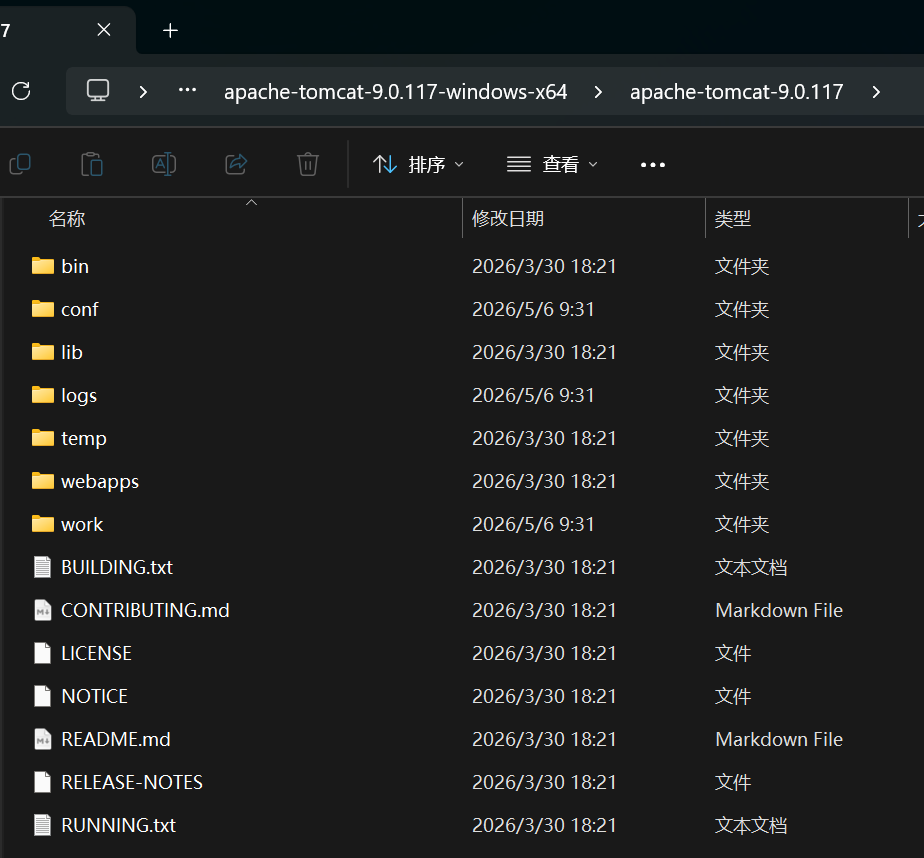924x858 pixels.
Task: Select the logs folder icon
Action: coord(42,395)
